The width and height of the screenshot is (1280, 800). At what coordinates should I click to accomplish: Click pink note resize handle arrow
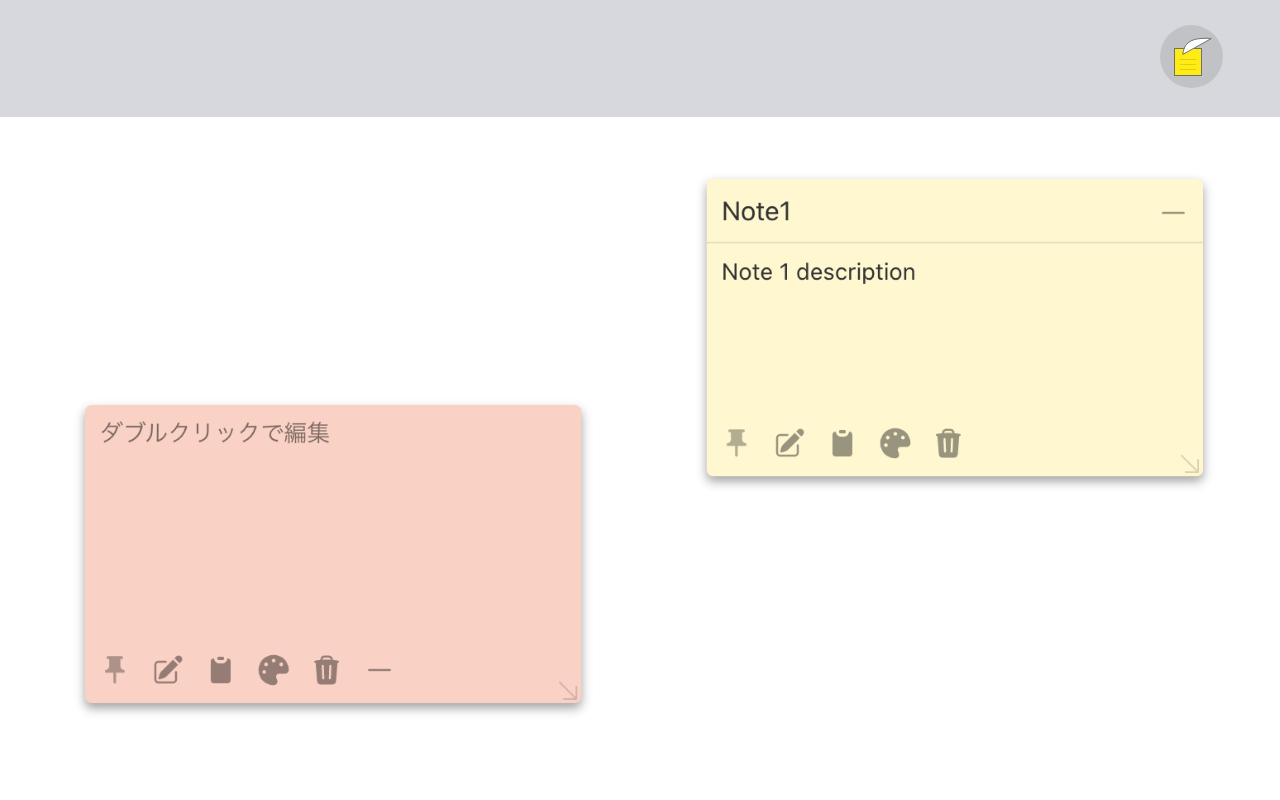click(x=568, y=690)
